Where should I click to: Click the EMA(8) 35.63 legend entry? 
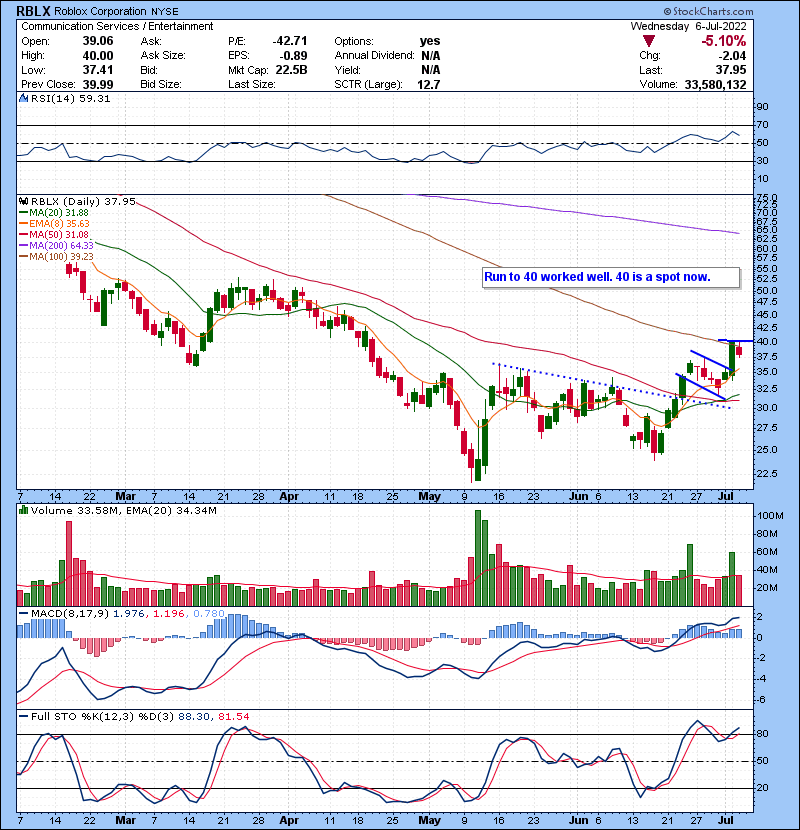pyautogui.click(x=55, y=224)
